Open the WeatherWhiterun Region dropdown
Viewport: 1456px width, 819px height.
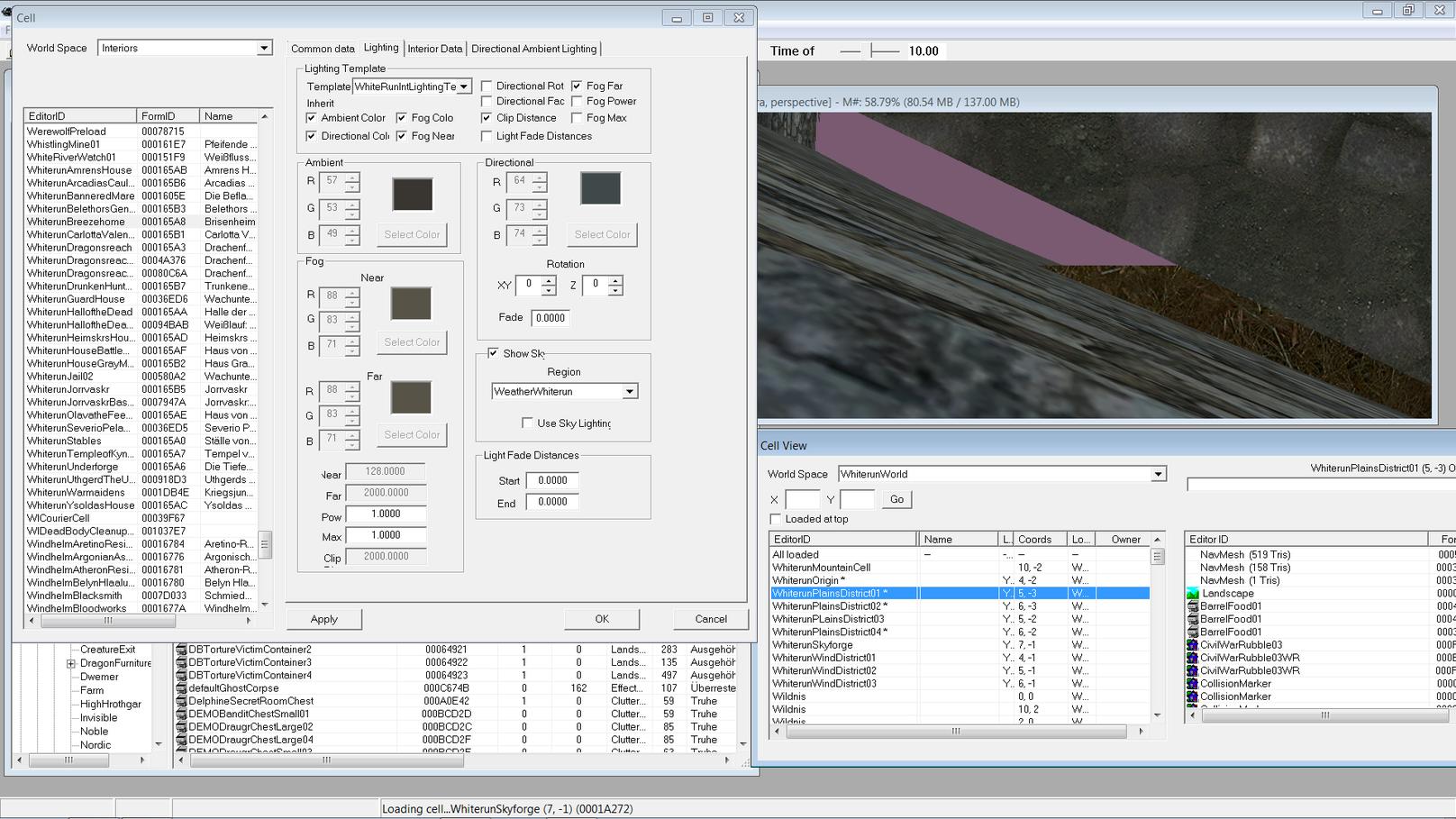(x=630, y=392)
